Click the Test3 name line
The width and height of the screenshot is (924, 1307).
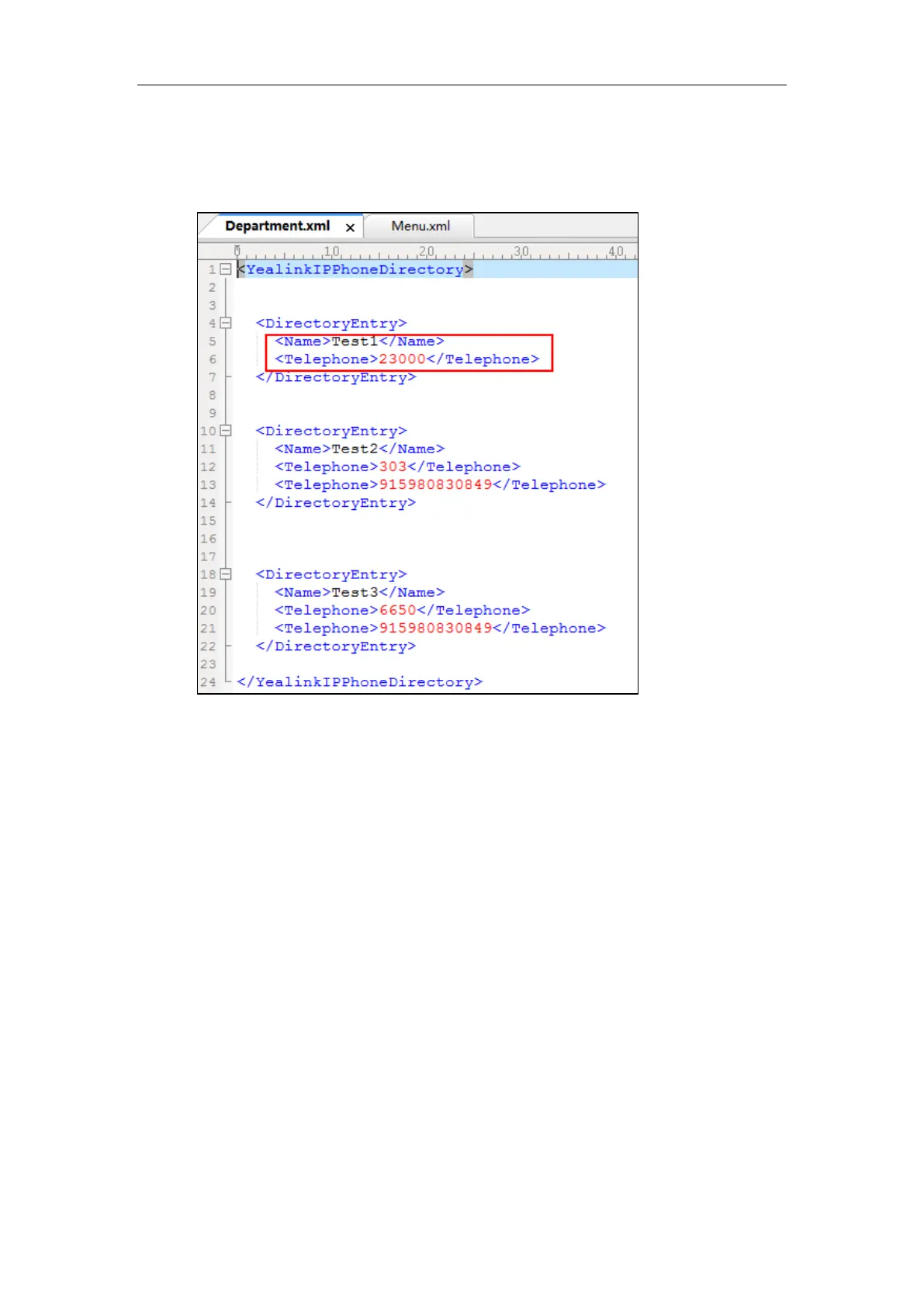360,592
